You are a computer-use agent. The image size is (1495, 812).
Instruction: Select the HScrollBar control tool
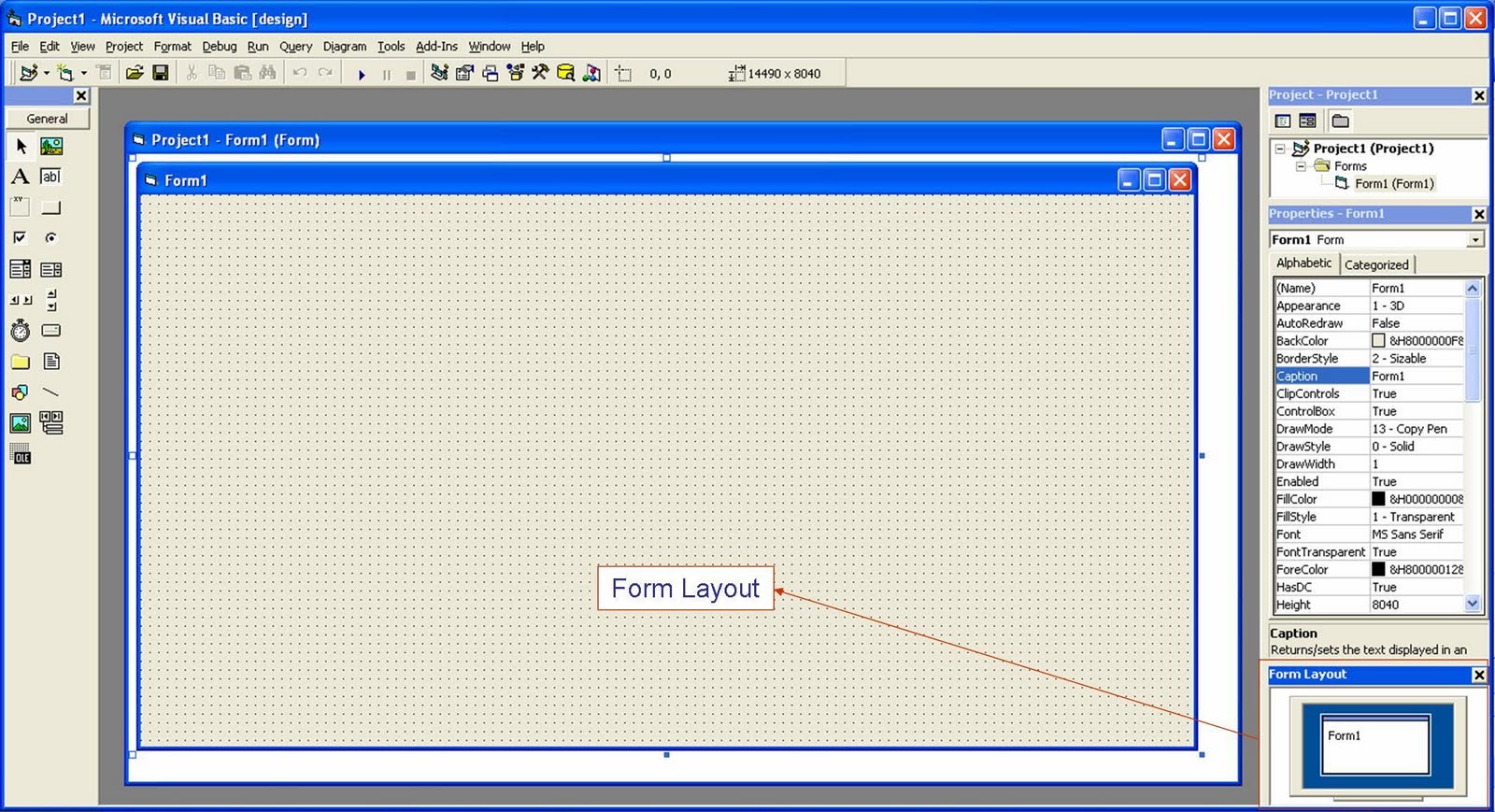(21, 300)
